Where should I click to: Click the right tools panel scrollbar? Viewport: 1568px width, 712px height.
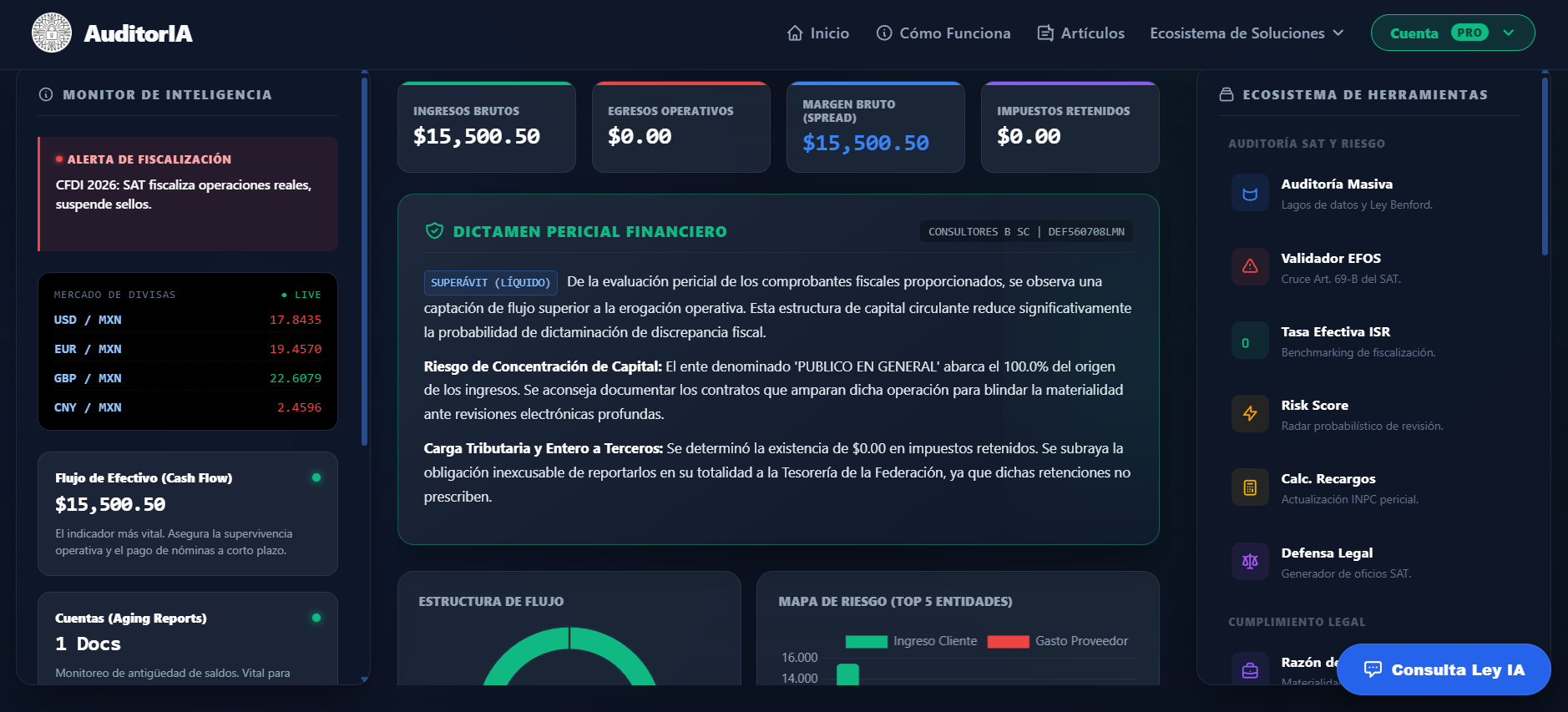pyautogui.click(x=1545, y=167)
